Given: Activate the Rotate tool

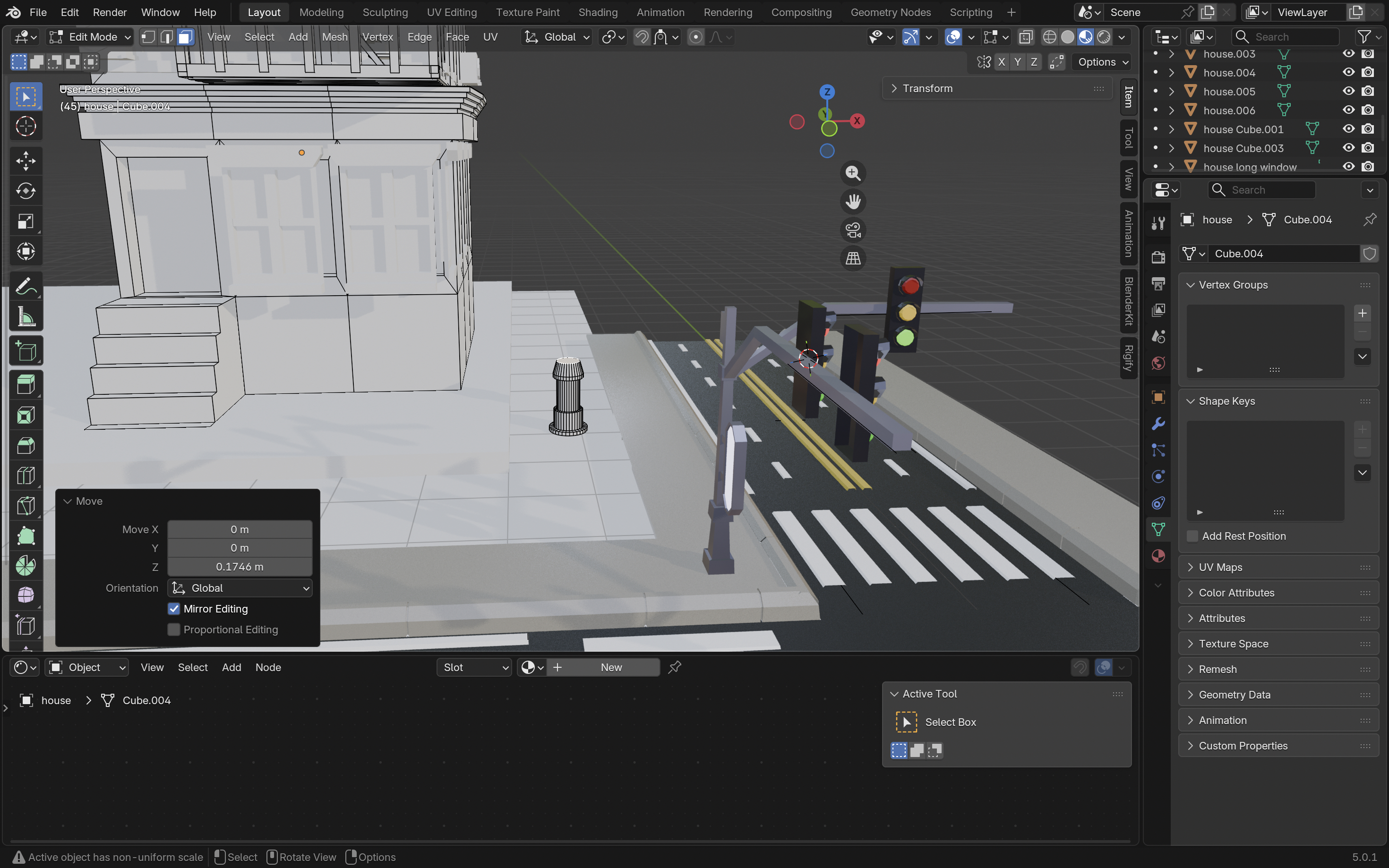Looking at the screenshot, I should pos(26,191).
